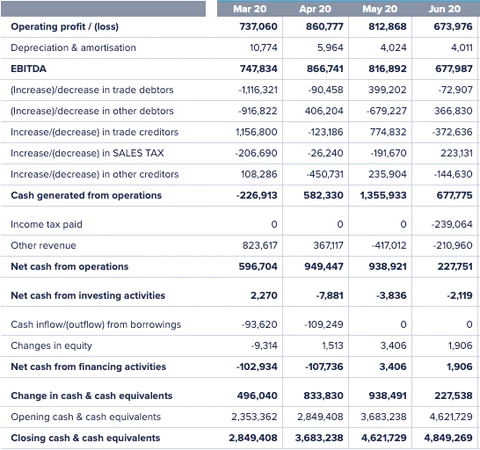Select Apr 20 investing activities value -7,881

[x=330, y=295]
